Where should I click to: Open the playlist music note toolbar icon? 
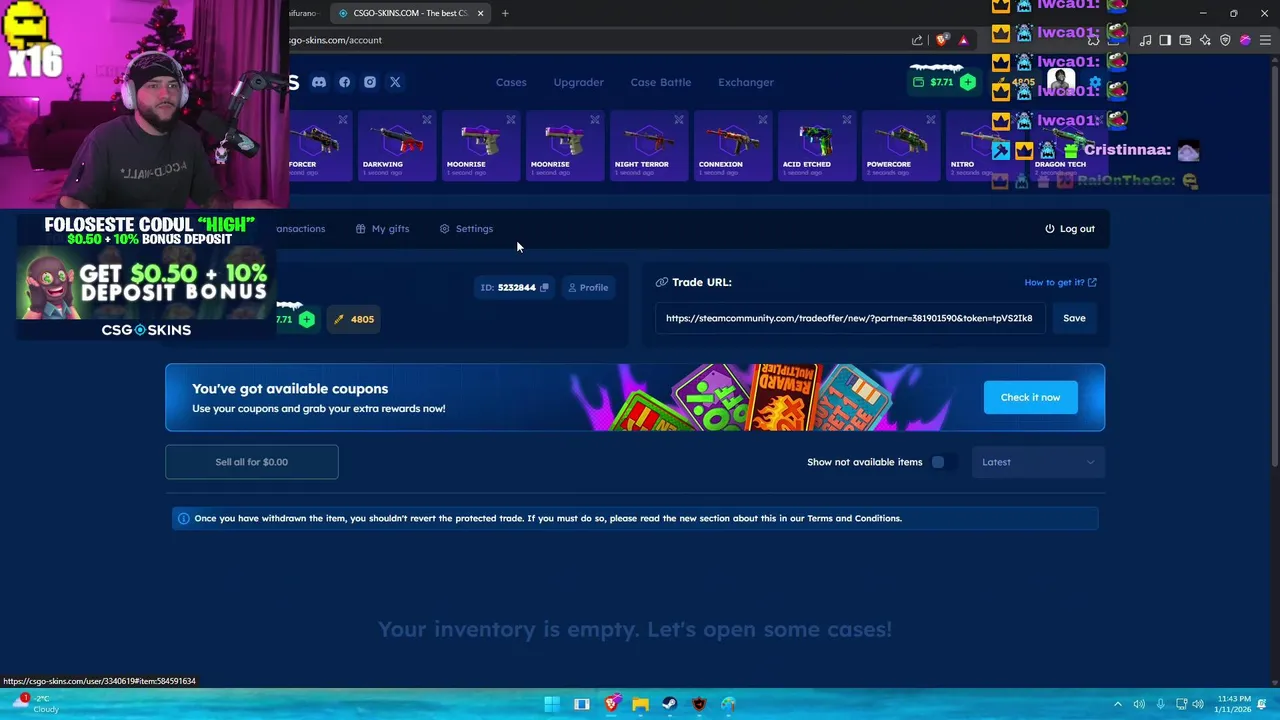pyautogui.click(x=1145, y=40)
